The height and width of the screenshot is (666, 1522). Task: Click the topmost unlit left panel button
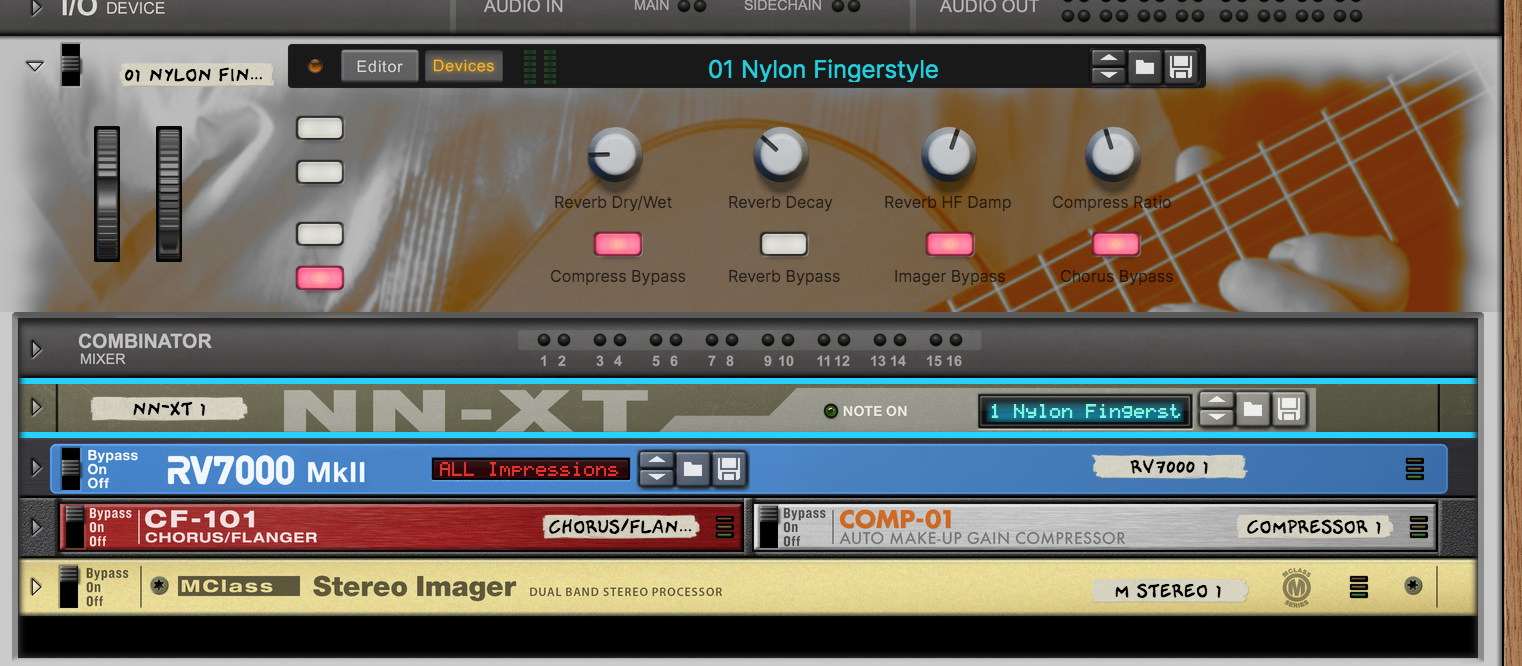(x=320, y=128)
